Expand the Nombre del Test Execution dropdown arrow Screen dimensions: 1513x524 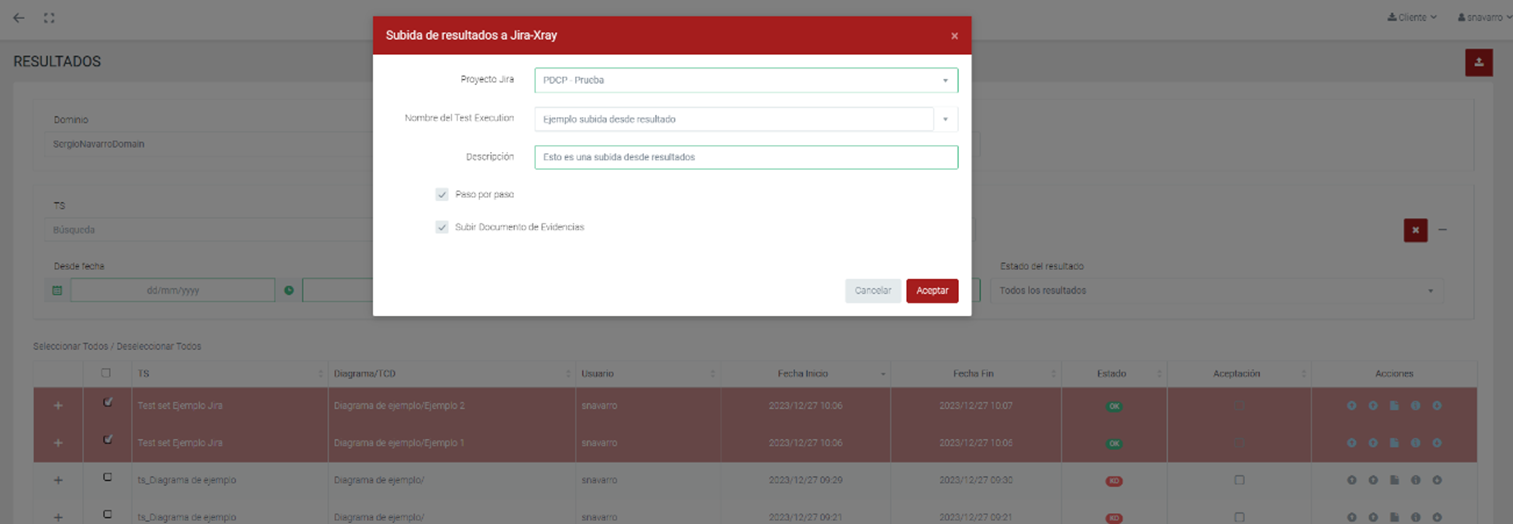tap(945, 120)
